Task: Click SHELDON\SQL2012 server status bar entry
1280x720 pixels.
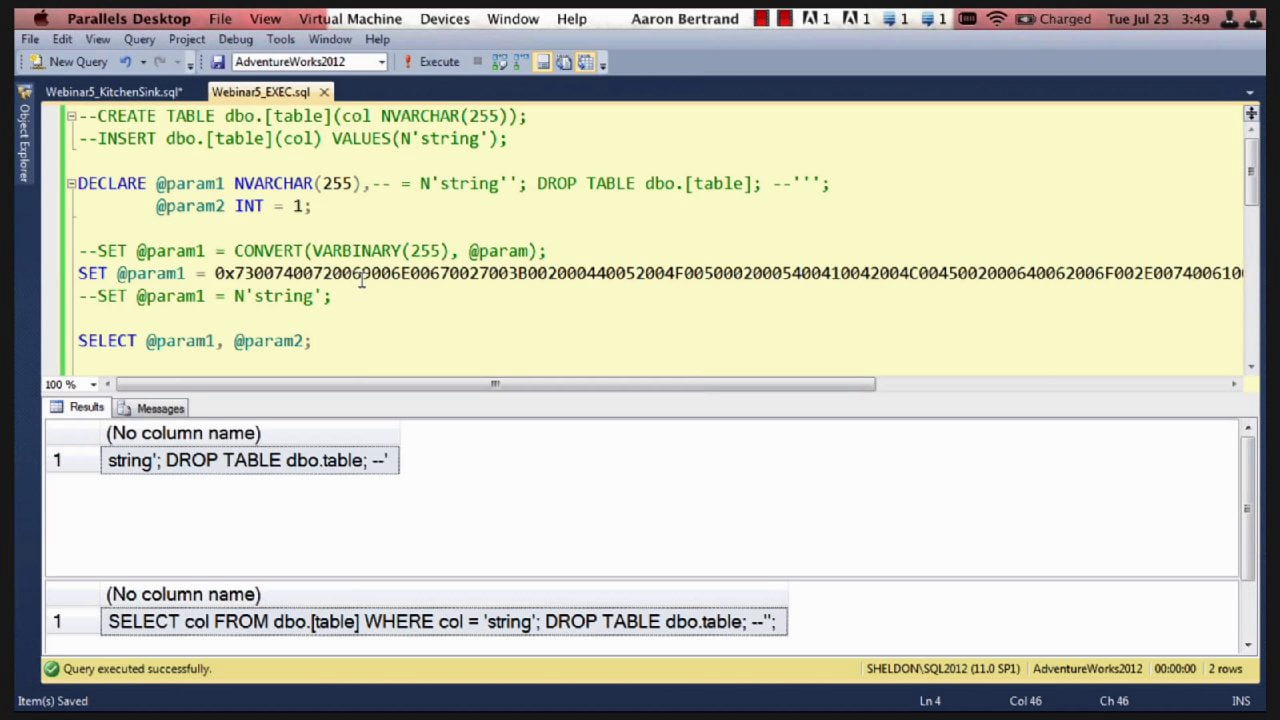Action: coord(943,669)
